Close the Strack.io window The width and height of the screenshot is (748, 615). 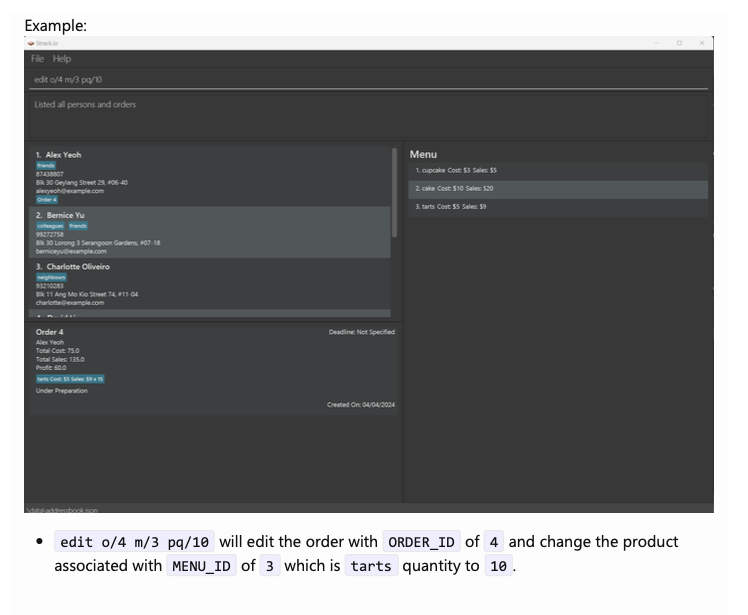(x=702, y=43)
